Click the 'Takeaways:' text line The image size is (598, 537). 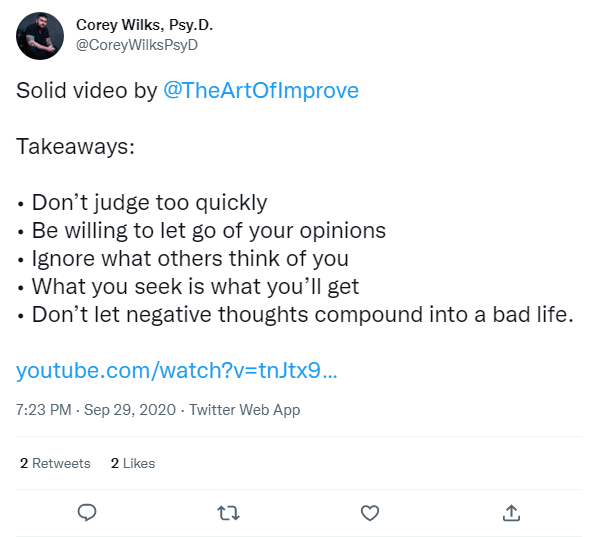[x=76, y=146]
